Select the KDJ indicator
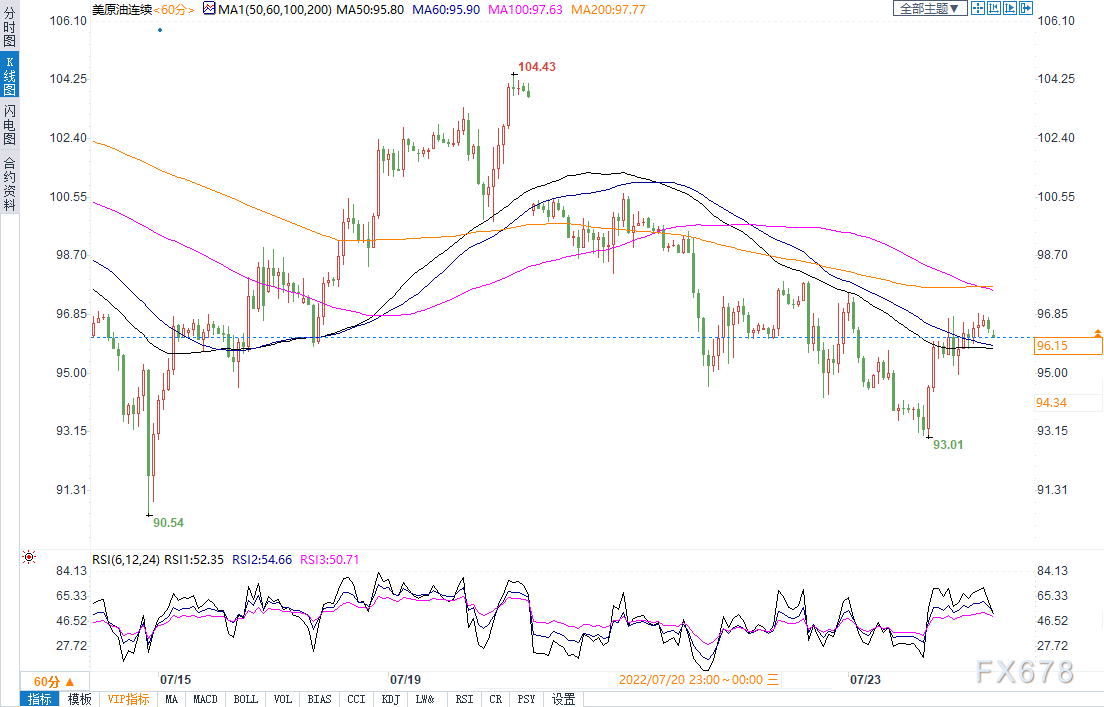This screenshot has width=1104, height=707. click(391, 699)
